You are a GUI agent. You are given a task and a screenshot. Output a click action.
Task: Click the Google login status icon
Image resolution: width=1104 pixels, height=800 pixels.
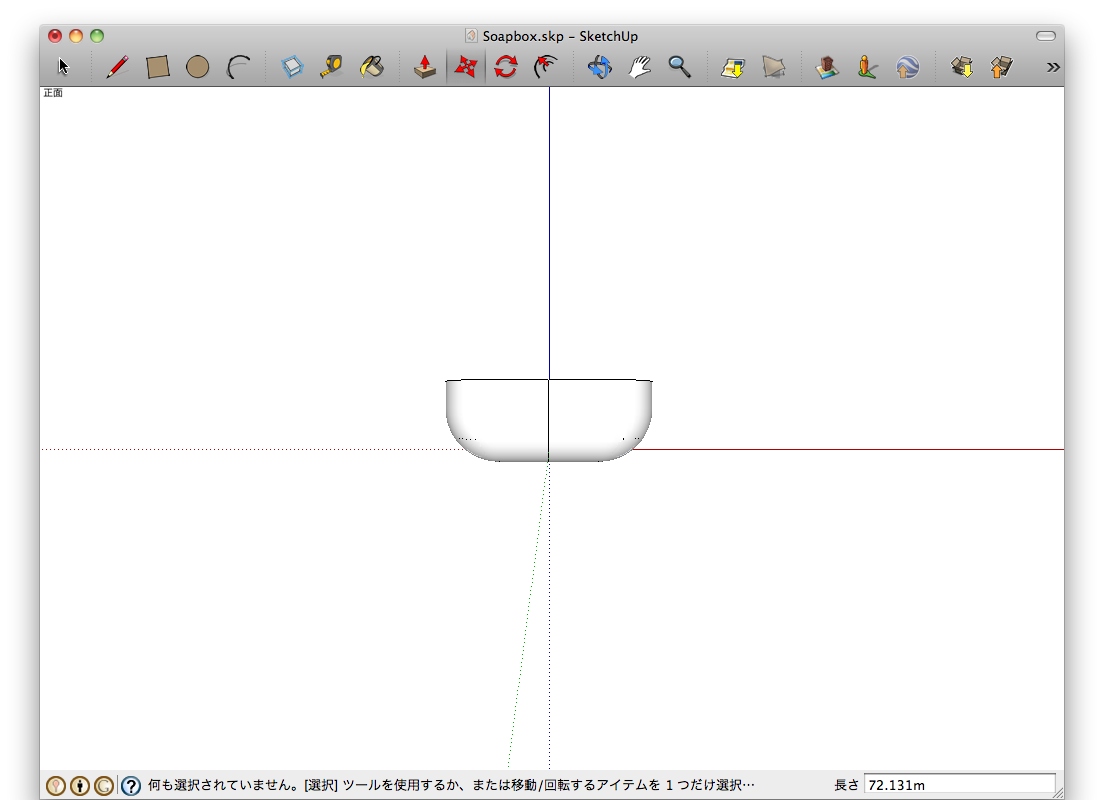coord(104,785)
